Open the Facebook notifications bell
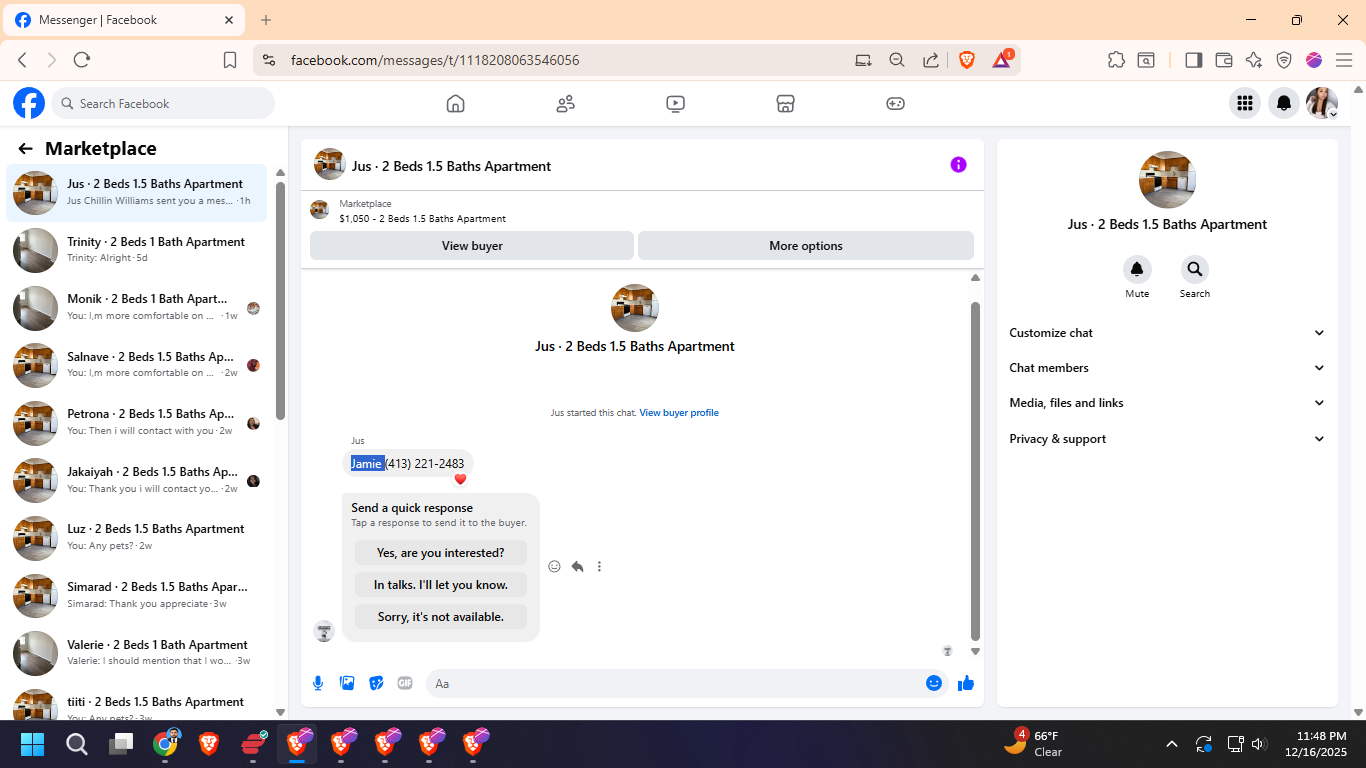The height and width of the screenshot is (768, 1366). click(1284, 103)
